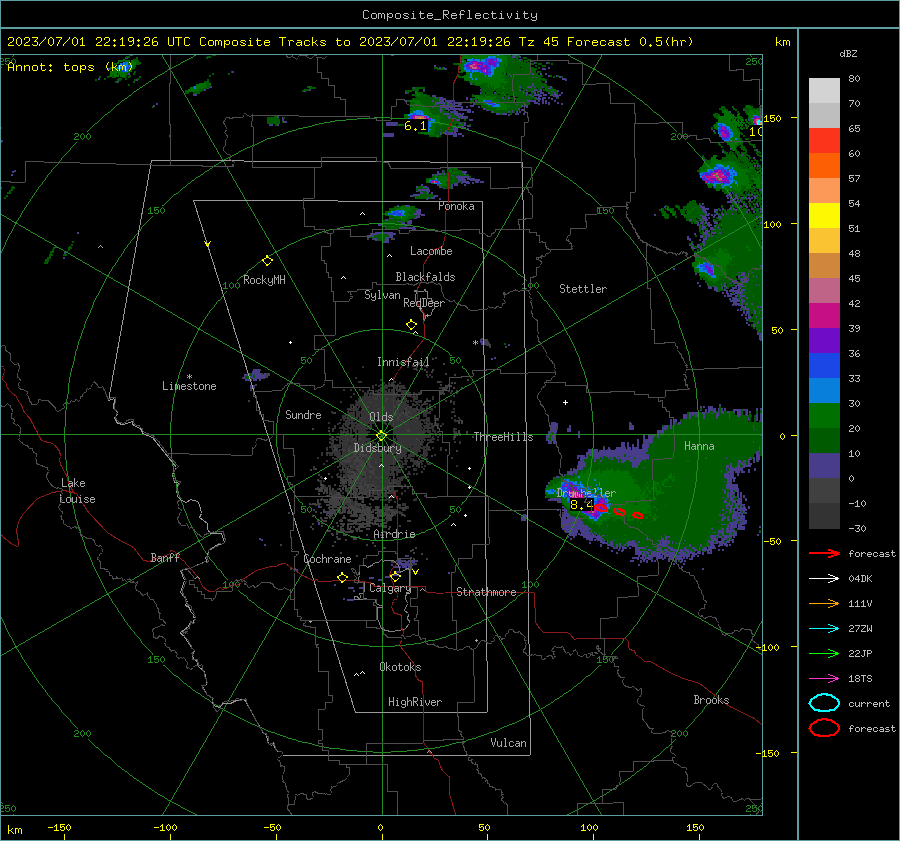The height and width of the screenshot is (841, 900).
Task: Click the yellow diamond marker under Cochrane
Action: pyautogui.click(x=342, y=578)
